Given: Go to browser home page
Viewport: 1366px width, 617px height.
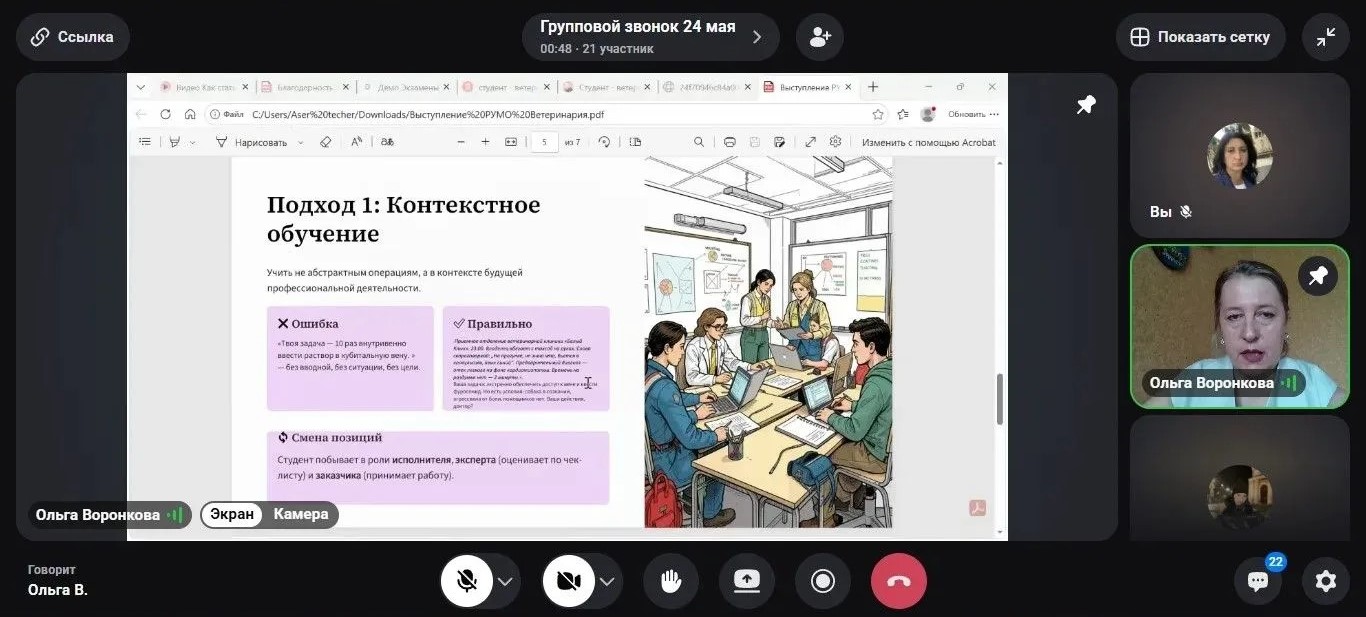Looking at the screenshot, I should click(x=190, y=114).
